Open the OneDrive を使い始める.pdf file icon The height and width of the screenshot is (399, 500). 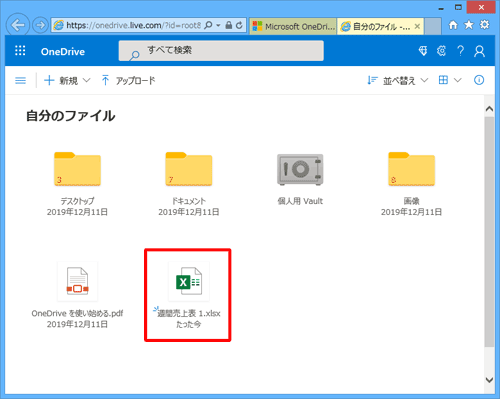[x=77, y=281]
